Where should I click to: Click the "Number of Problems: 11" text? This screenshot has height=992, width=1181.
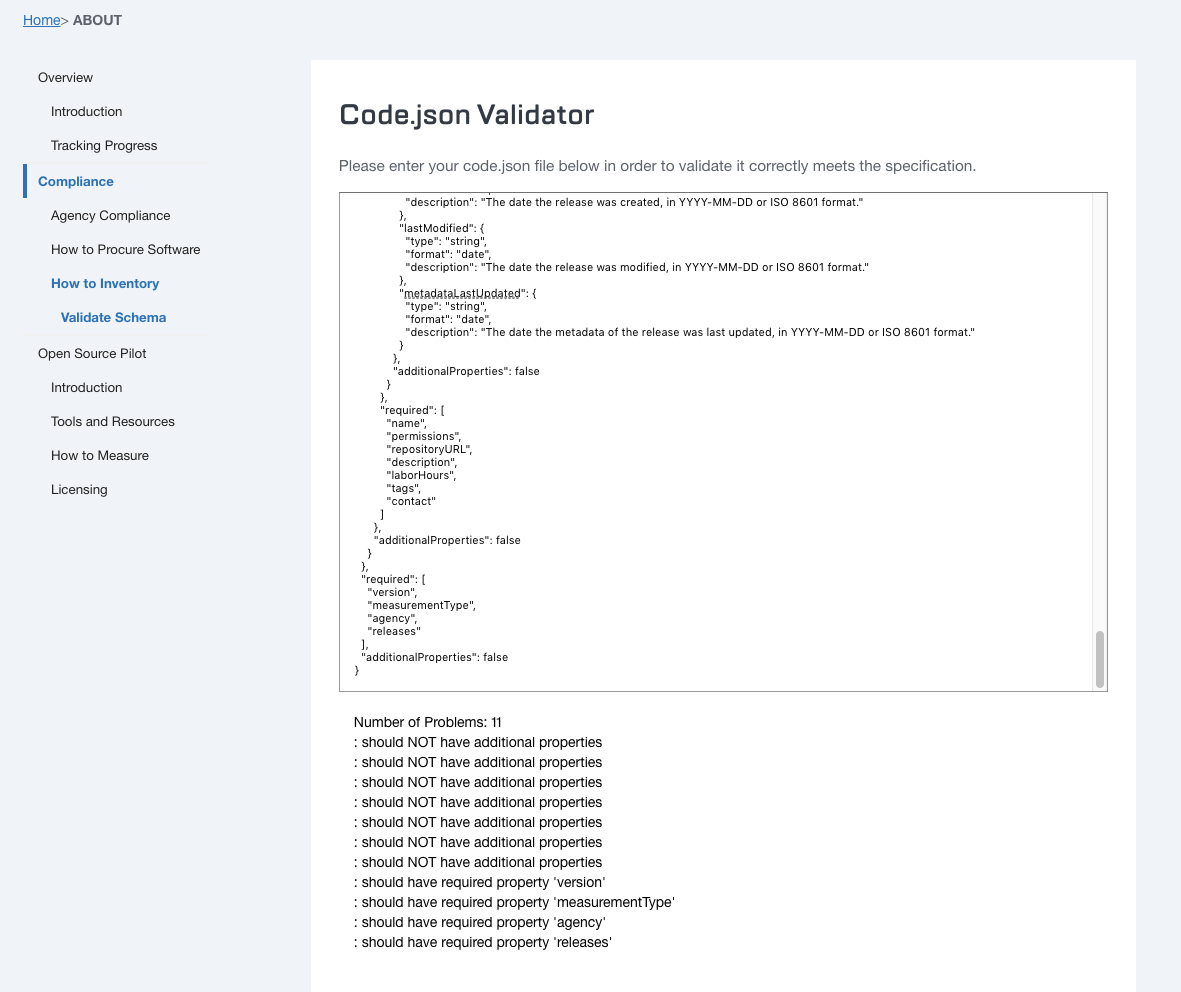427,722
